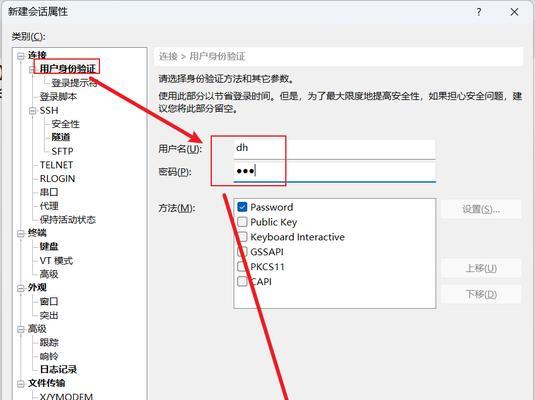The height and width of the screenshot is (400, 535).
Task: Uncheck the Password method checkbox
Action: (x=242, y=207)
